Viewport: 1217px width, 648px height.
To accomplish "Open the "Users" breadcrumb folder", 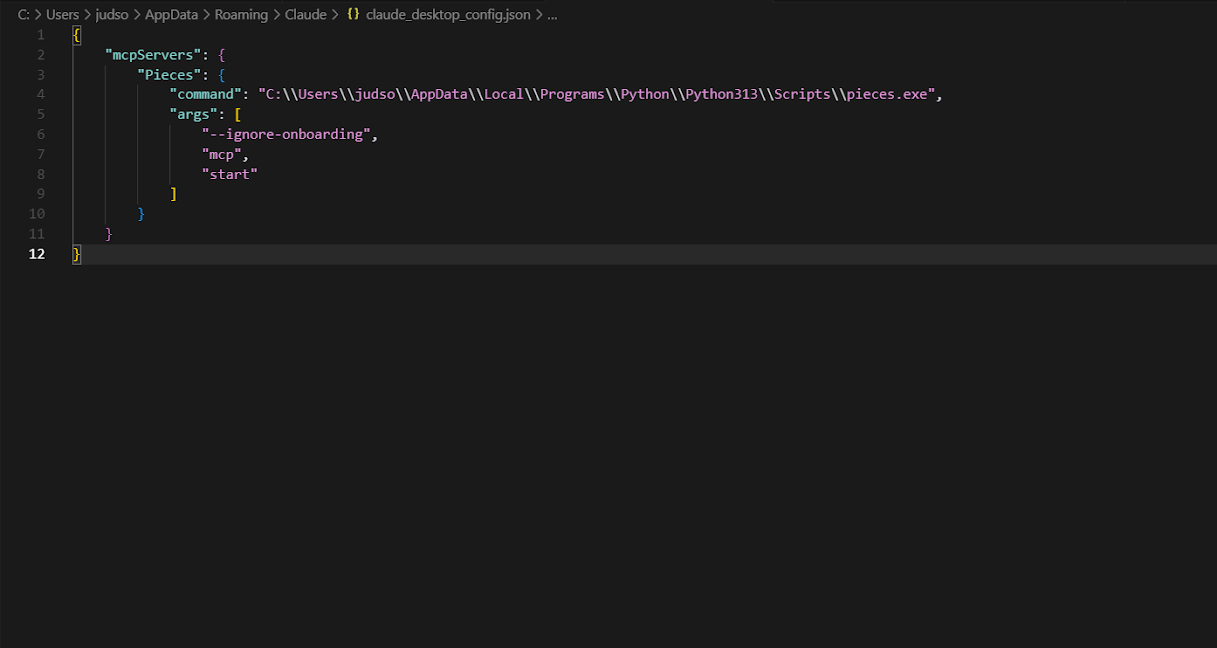I will [62, 15].
